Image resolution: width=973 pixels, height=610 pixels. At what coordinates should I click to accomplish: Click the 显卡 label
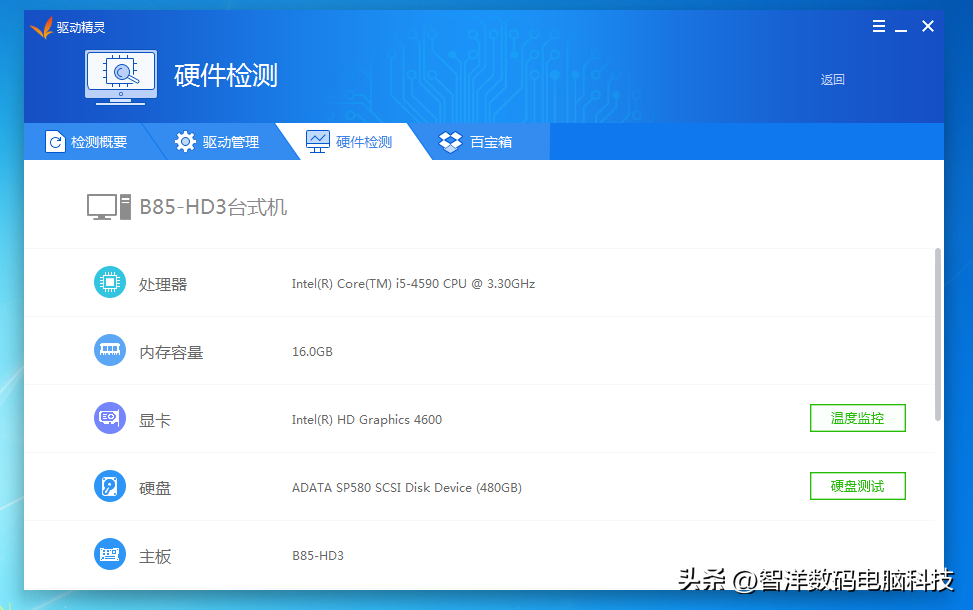coord(155,421)
